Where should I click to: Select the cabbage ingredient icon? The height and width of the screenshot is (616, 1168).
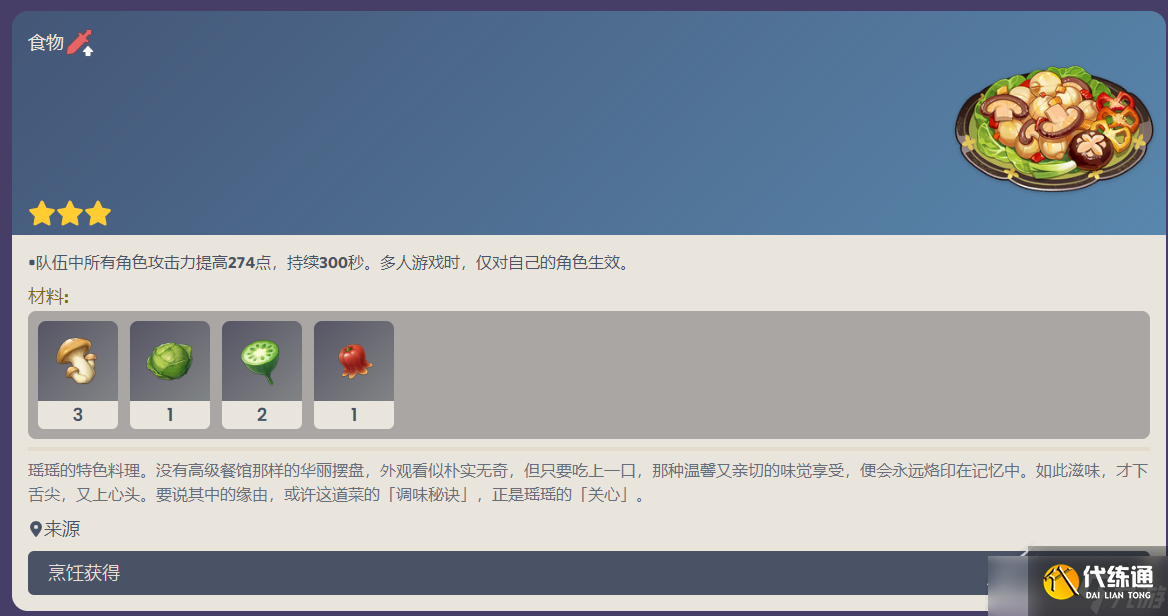pos(170,361)
